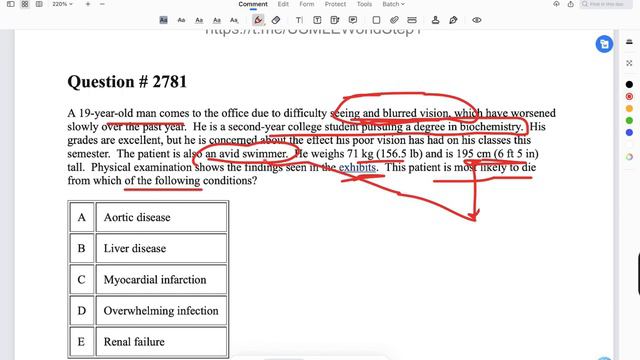Viewport: 640px width, 360px height.
Task: Select the stamp tool
Action: [436, 20]
